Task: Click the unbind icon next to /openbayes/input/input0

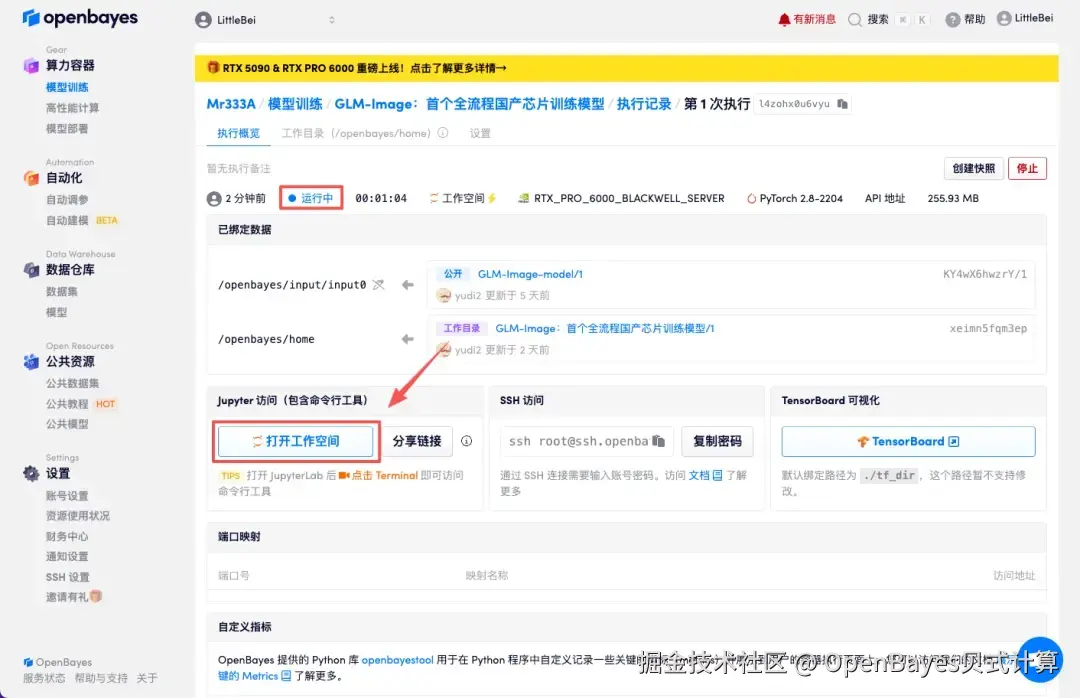Action: click(x=378, y=285)
